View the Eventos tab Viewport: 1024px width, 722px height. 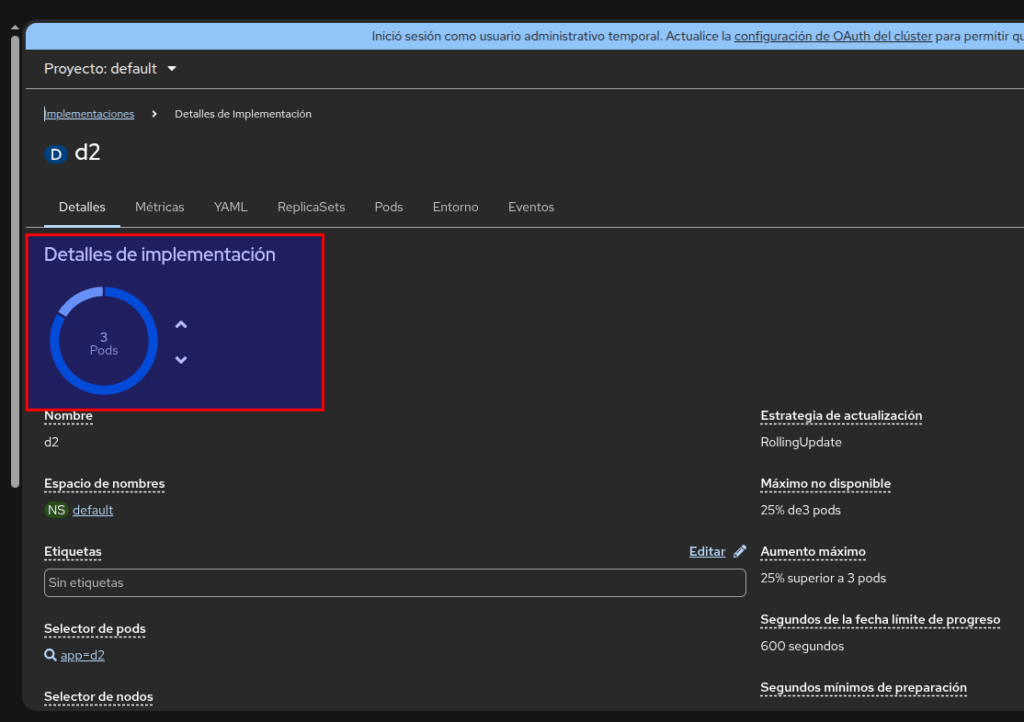531,207
